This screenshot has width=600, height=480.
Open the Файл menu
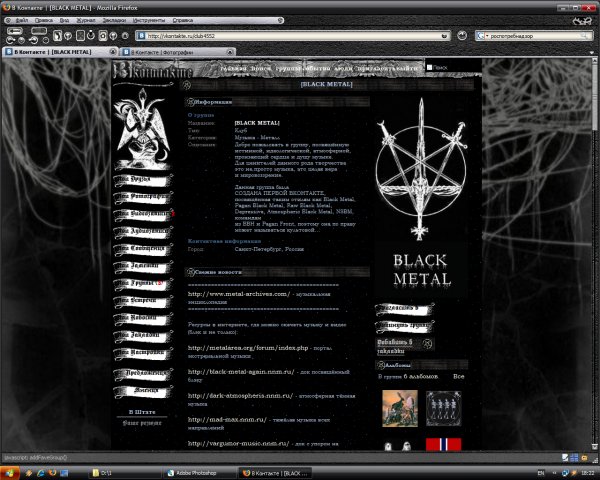(x=21, y=20)
